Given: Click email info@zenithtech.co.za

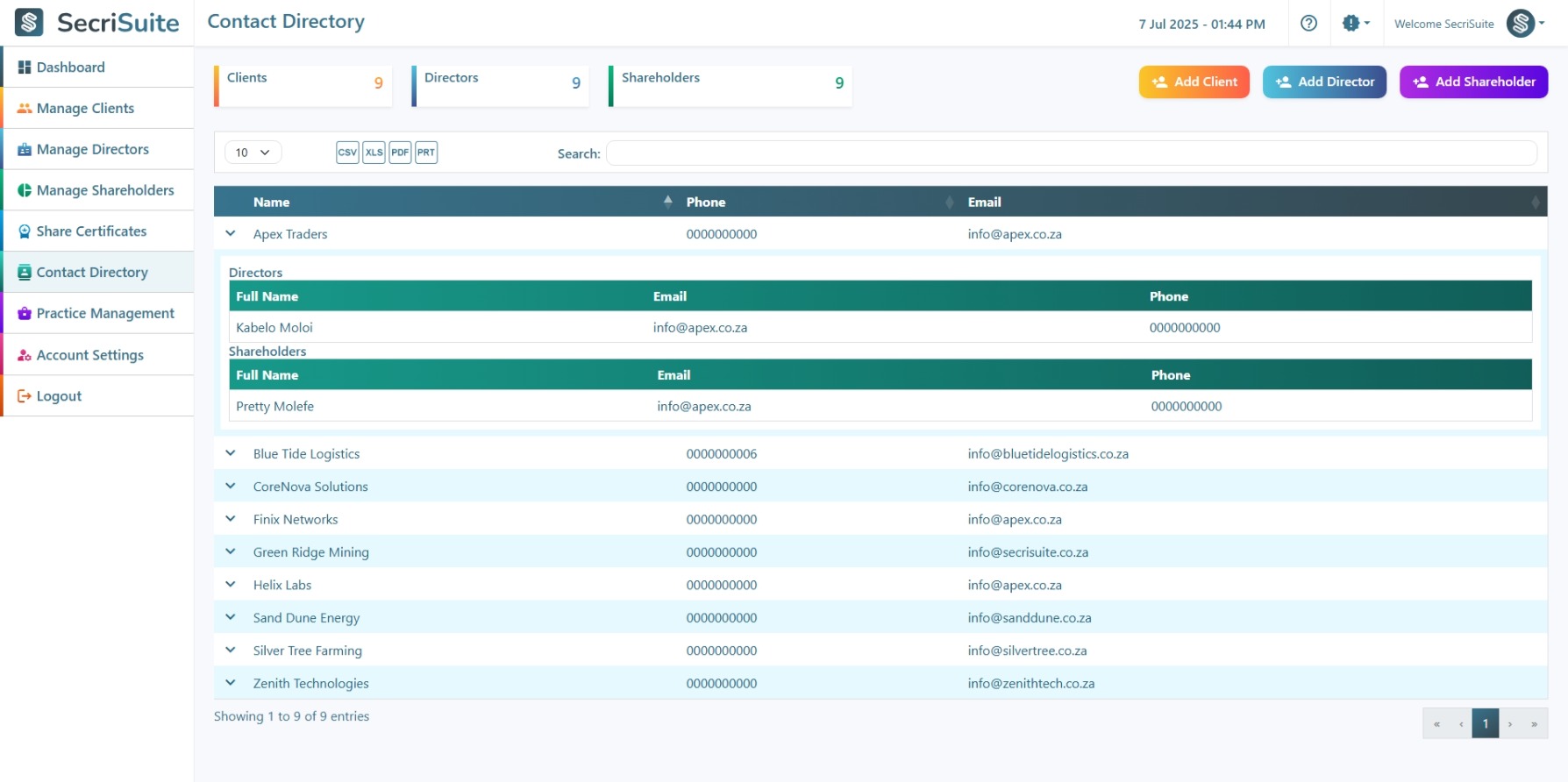Looking at the screenshot, I should (x=1031, y=684).
